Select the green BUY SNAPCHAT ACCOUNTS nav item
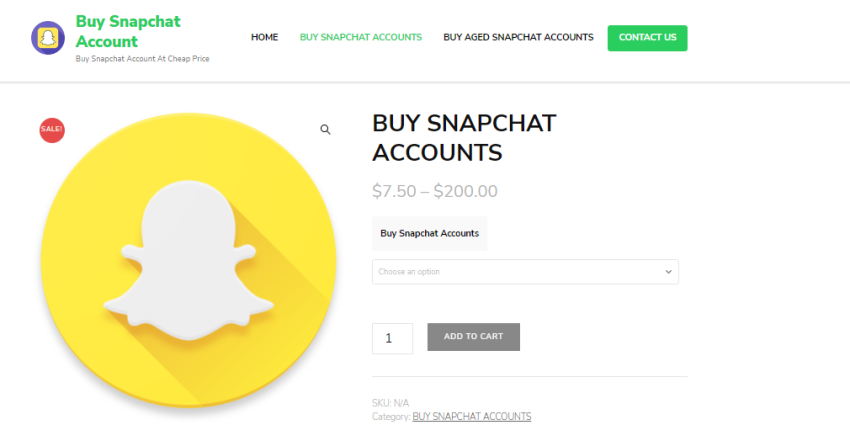 pyautogui.click(x=360, y=37)
